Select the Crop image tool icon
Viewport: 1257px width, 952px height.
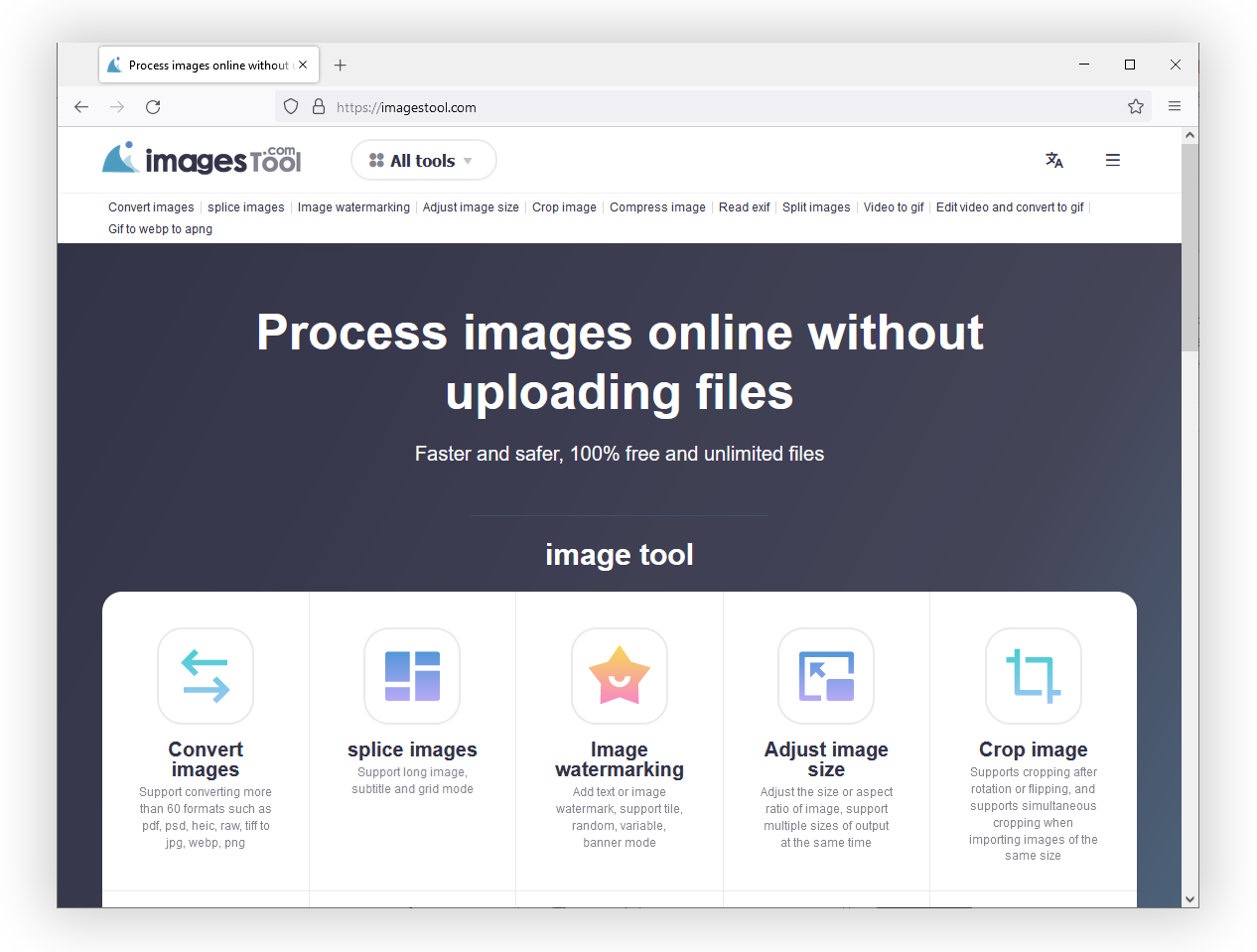tap(1033, 676)
